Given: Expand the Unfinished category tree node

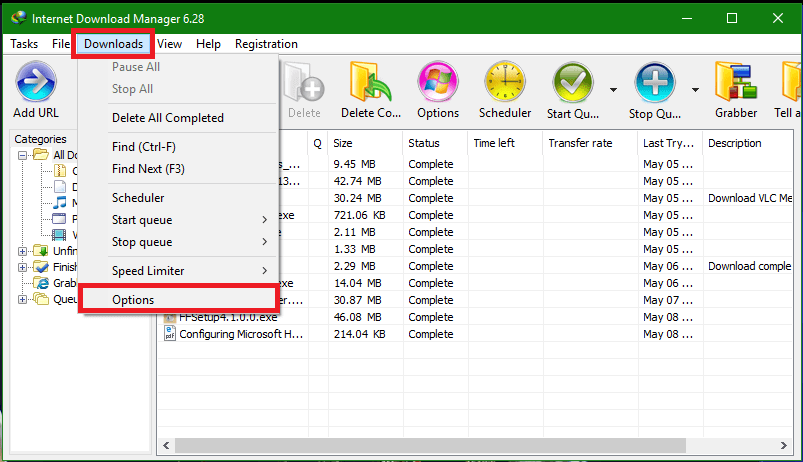Looking at the screenshot, I should (22, 251).
